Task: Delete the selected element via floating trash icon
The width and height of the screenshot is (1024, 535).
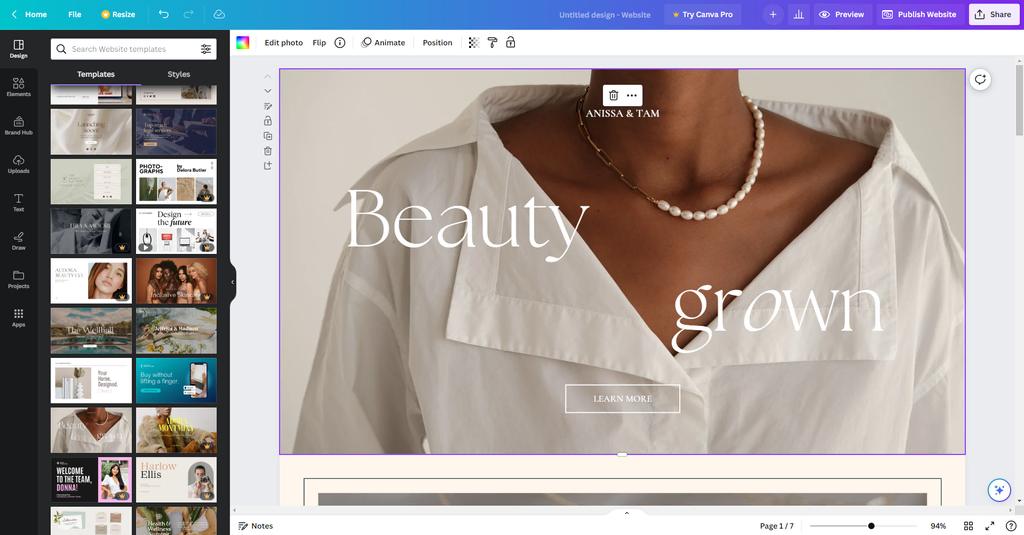Action: (x=613, y=95)
